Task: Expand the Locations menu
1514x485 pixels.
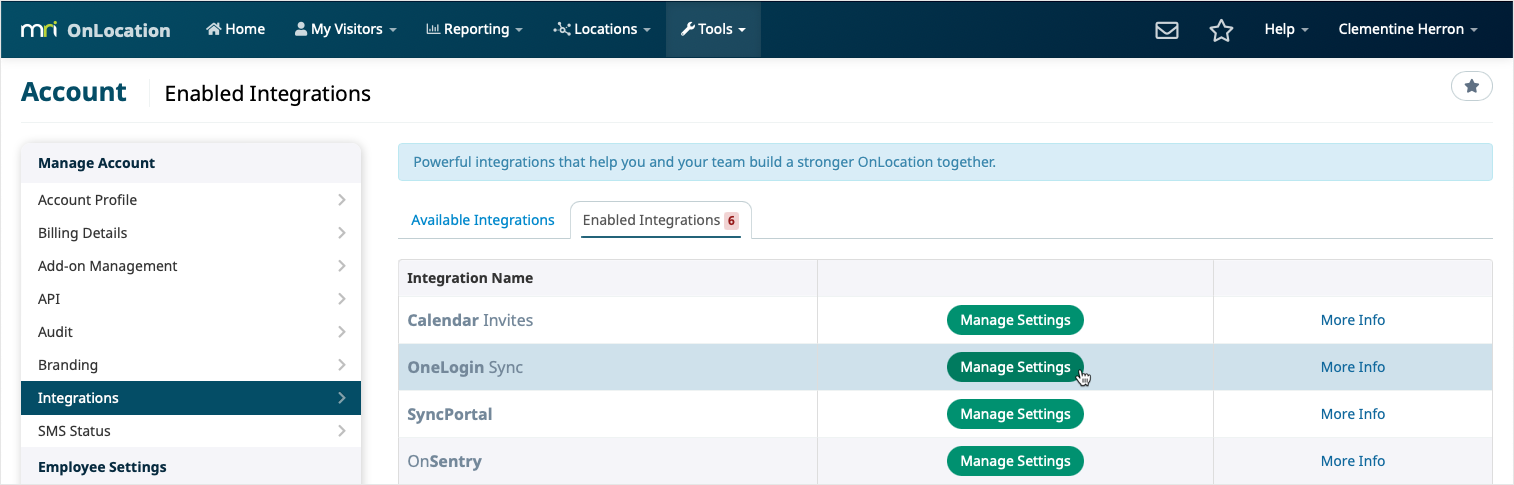Action: (601, 29)
